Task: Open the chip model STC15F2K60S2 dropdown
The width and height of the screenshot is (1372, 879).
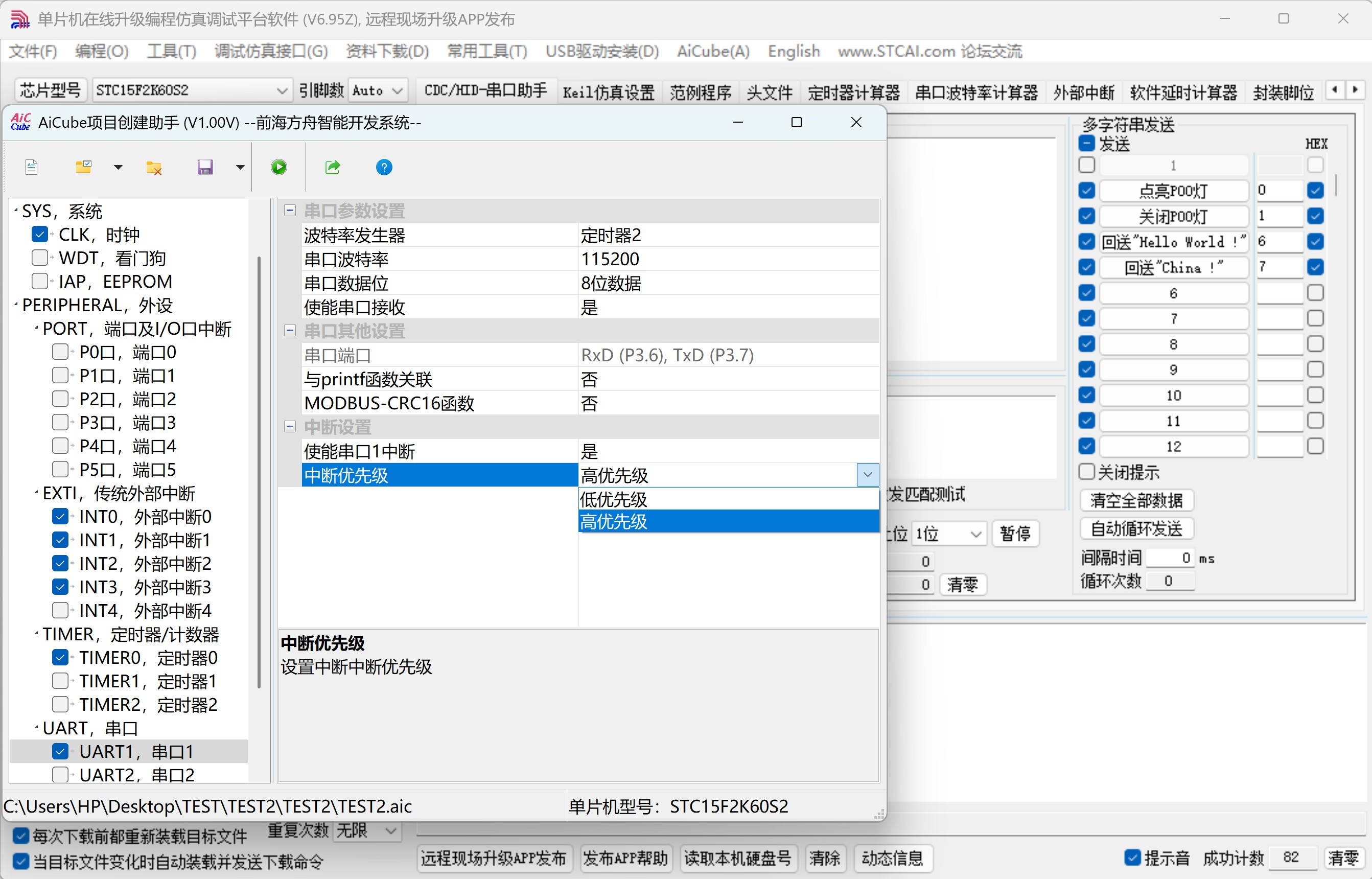Action: click(x=282, y=90)
